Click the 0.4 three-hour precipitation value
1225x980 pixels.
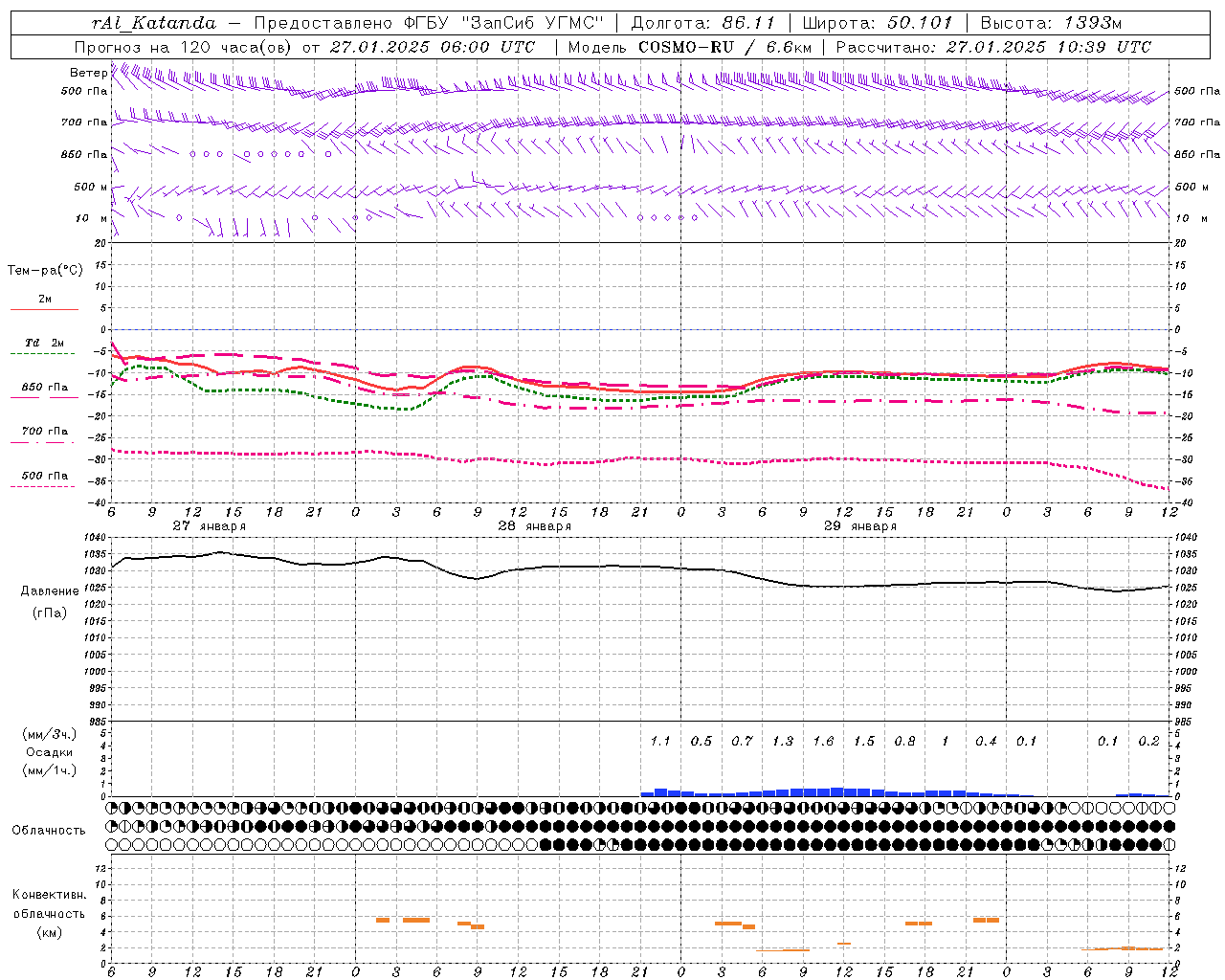[986, 742]
